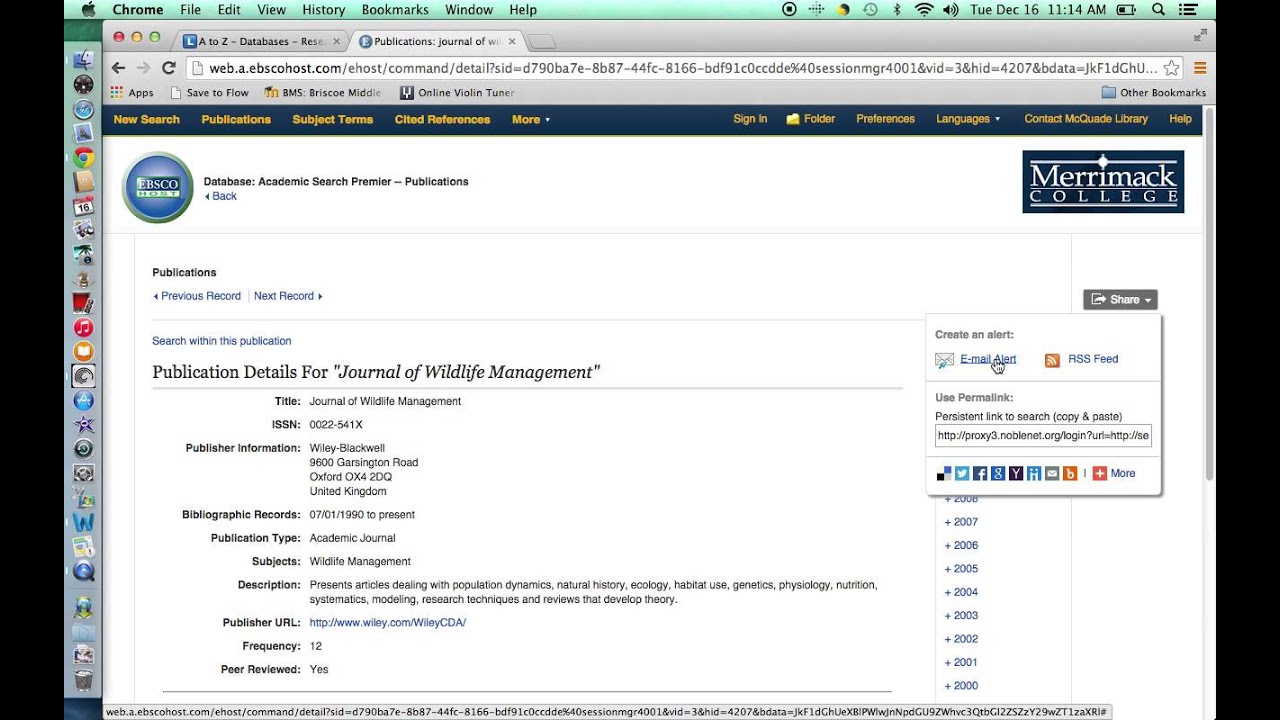Expand the 2003 issues list
The image size is (1280, 720).
point(961,616)
